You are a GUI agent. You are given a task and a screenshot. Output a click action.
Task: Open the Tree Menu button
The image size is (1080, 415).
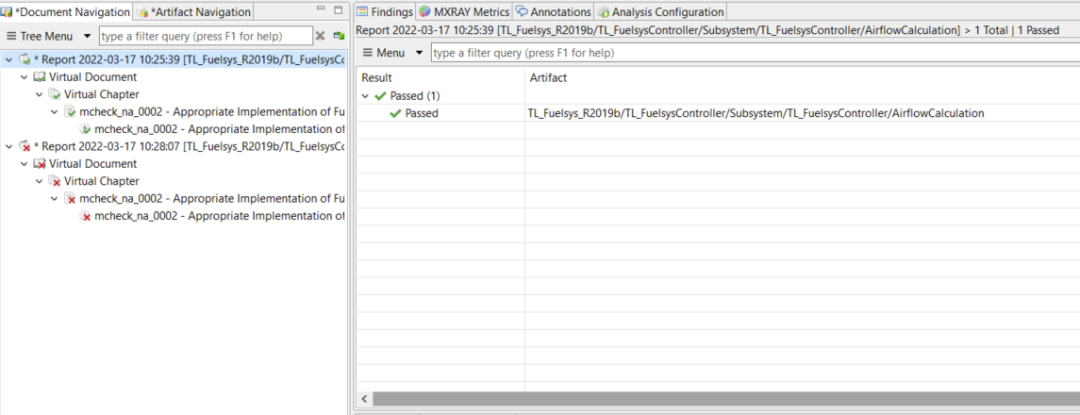pyautogui.click(x=40, y=36)
